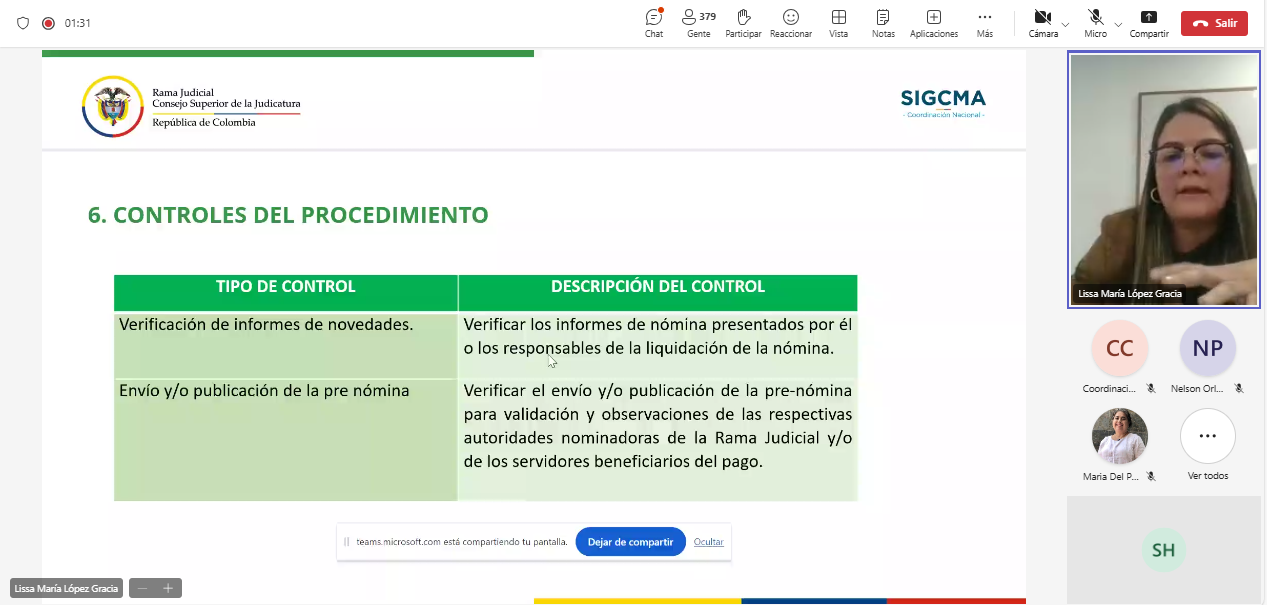Click the SIGCMA logo on slide

click(943, 103)
